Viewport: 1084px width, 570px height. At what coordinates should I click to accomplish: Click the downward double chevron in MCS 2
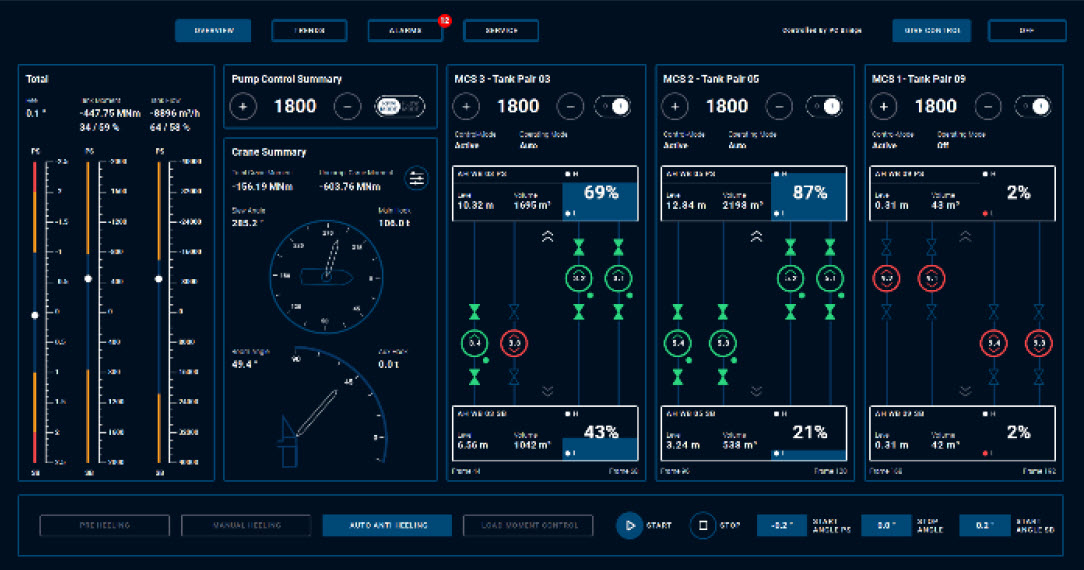pos(756,391)
